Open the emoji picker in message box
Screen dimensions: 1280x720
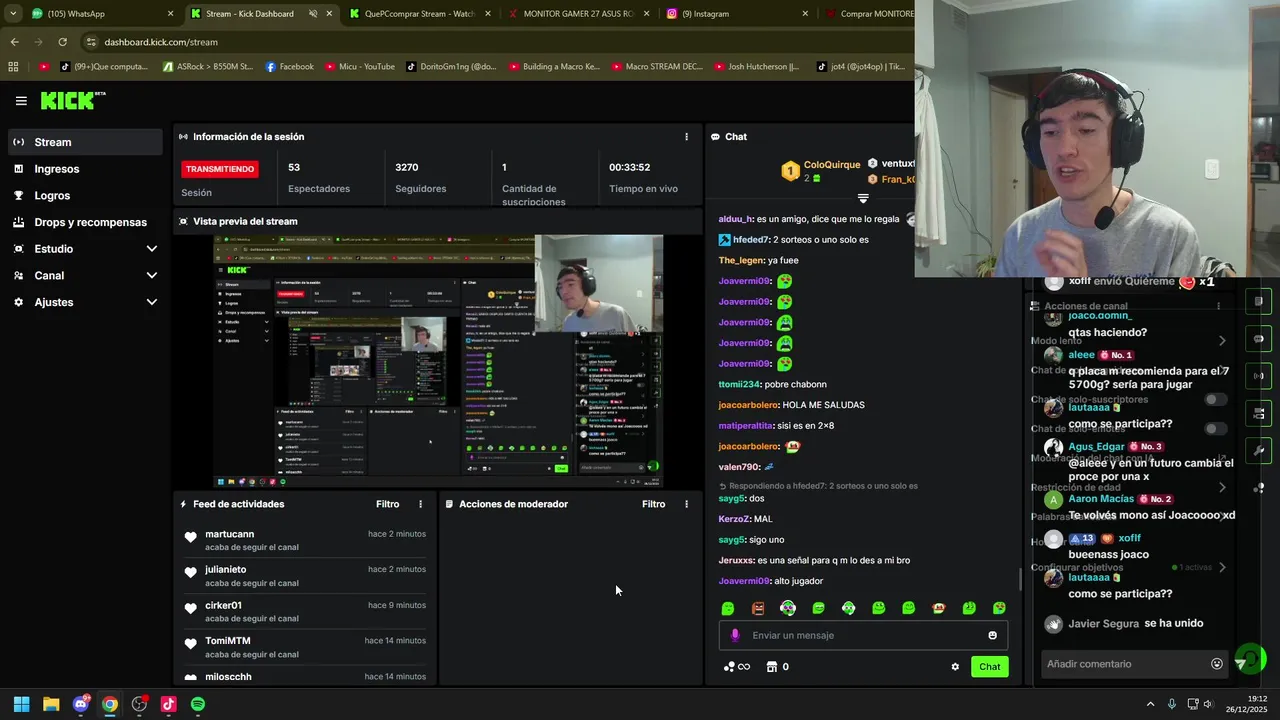(992, 635)
